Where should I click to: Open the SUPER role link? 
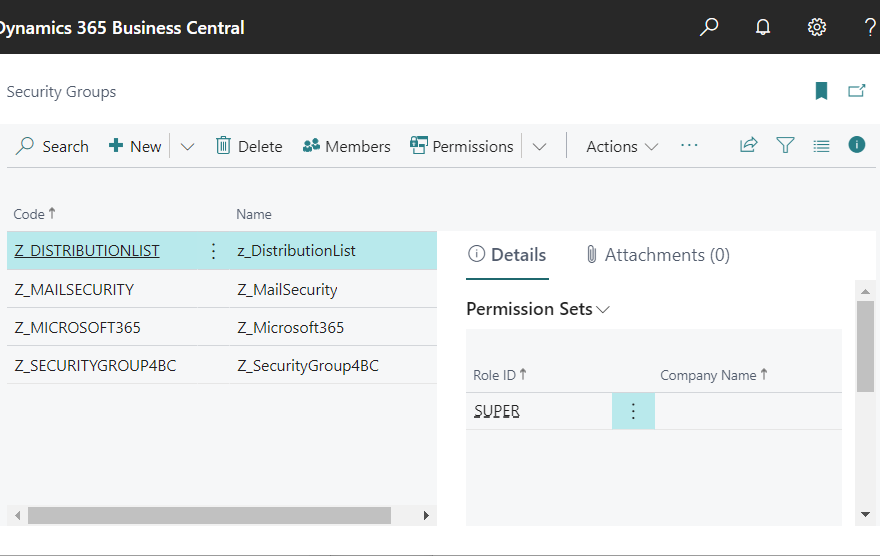tap(497, 411)
